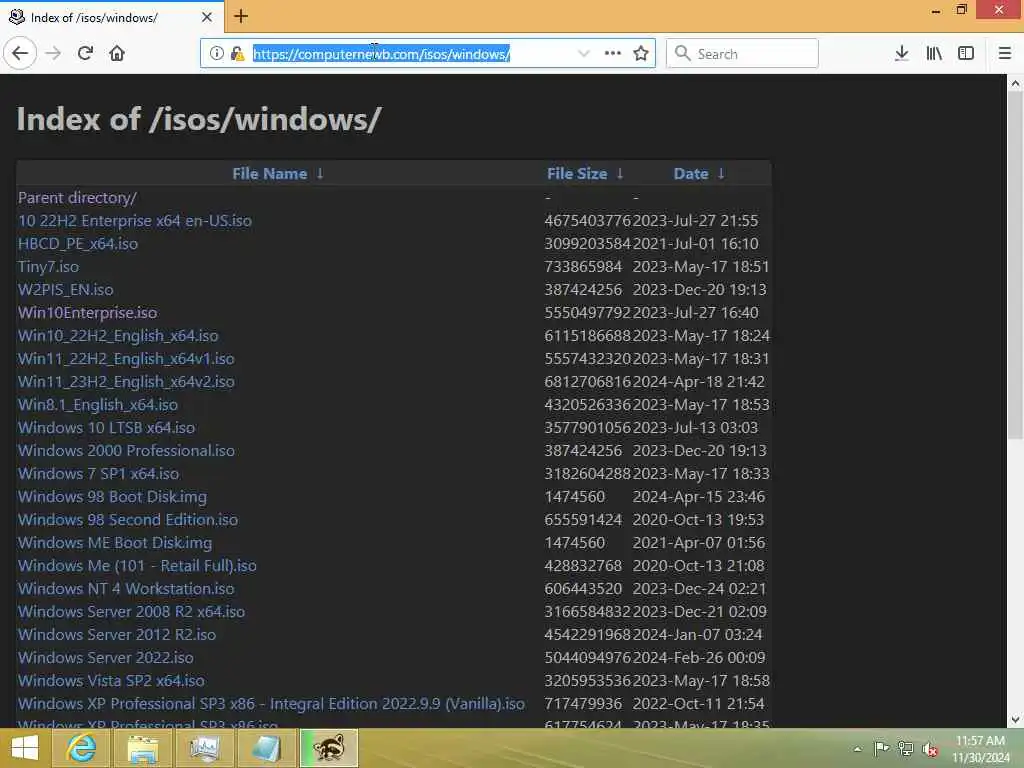Click the date 2024-Apr-18 21:42
The width and height of the screenshot is (1024, 768).
pyautogui.click(x=698, y=381)
